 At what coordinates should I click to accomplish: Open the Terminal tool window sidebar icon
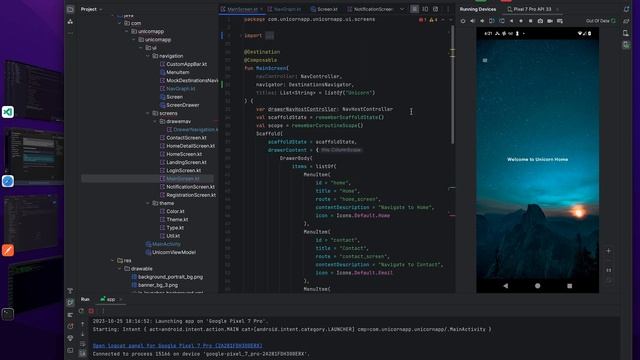[x=70, y=350]
